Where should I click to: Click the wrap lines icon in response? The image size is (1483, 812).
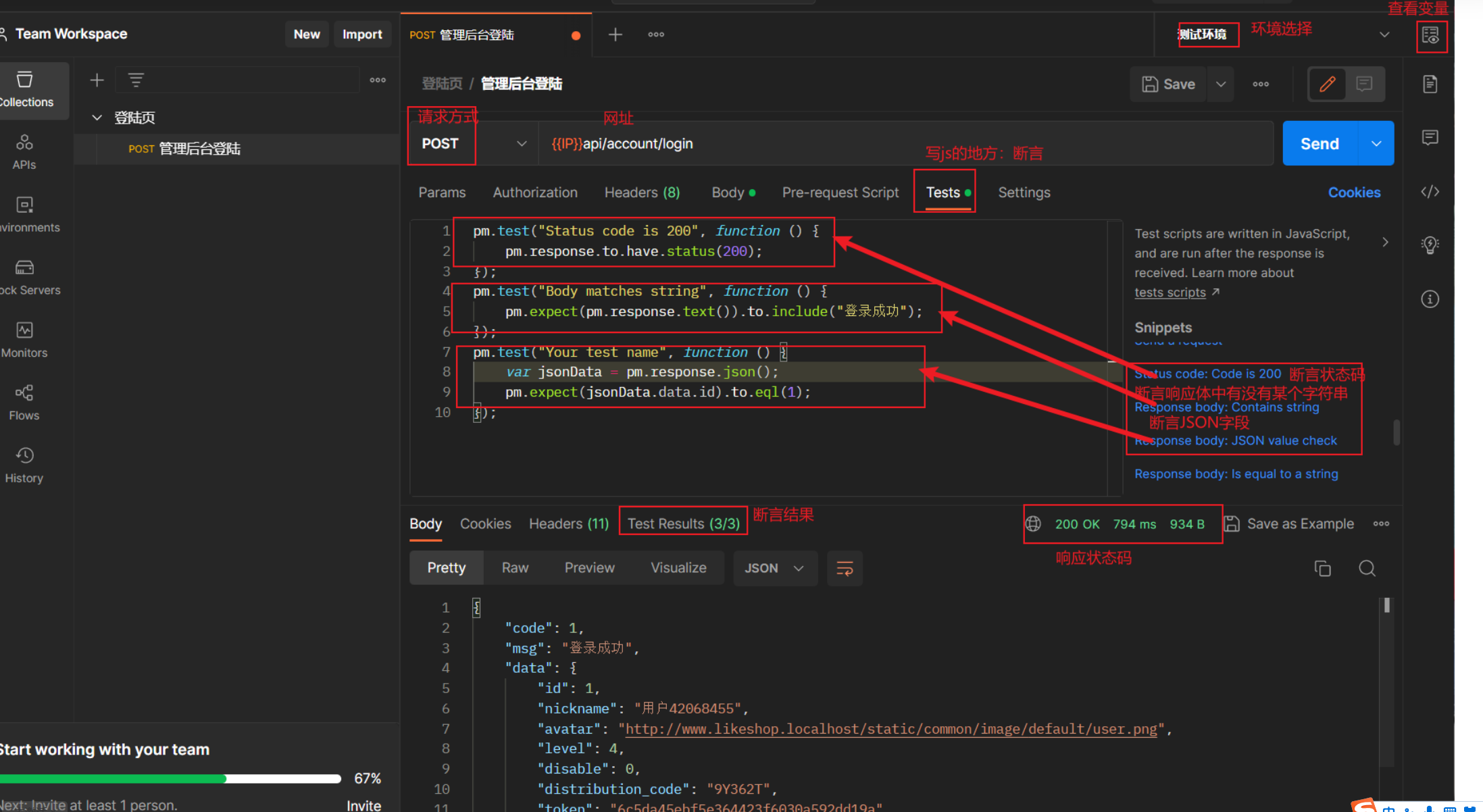(845, 568)
